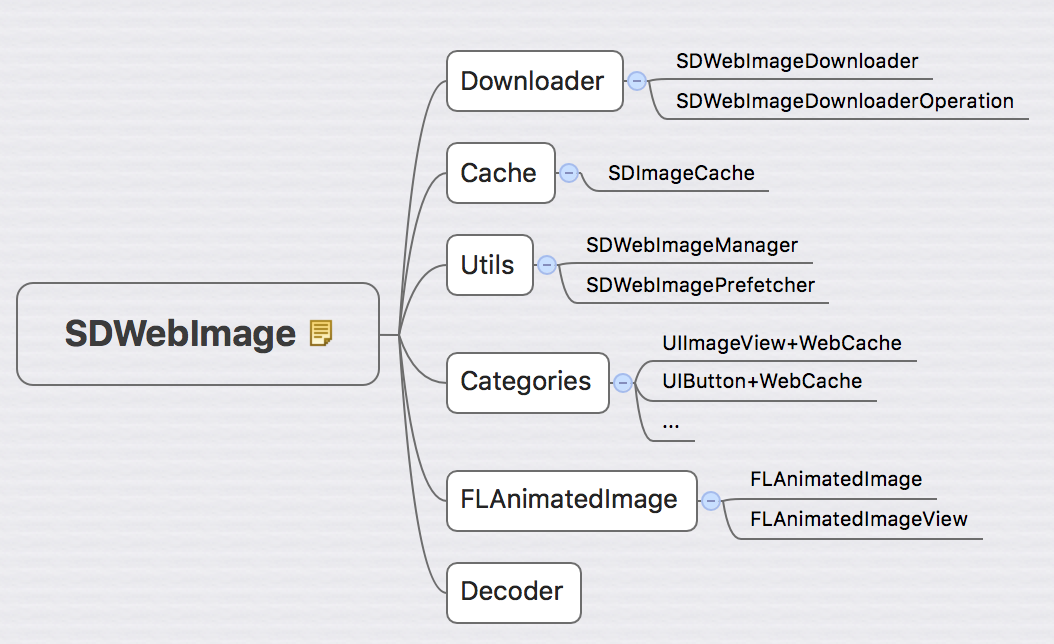
Task: Click the SDWebImageDownloaderOperation subtopic
Action: 845,101
